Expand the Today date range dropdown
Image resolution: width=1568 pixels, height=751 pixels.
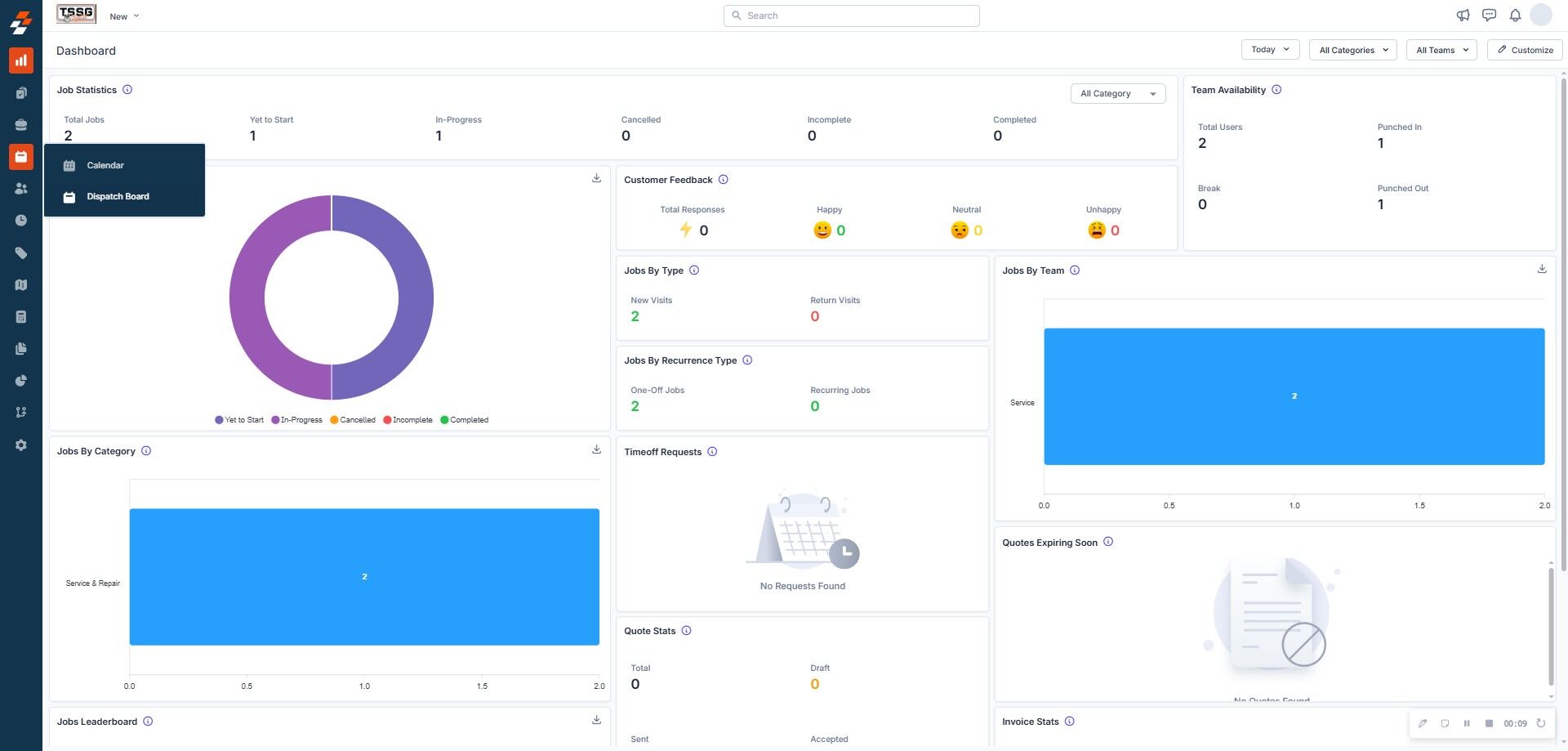pos(1270,50)
